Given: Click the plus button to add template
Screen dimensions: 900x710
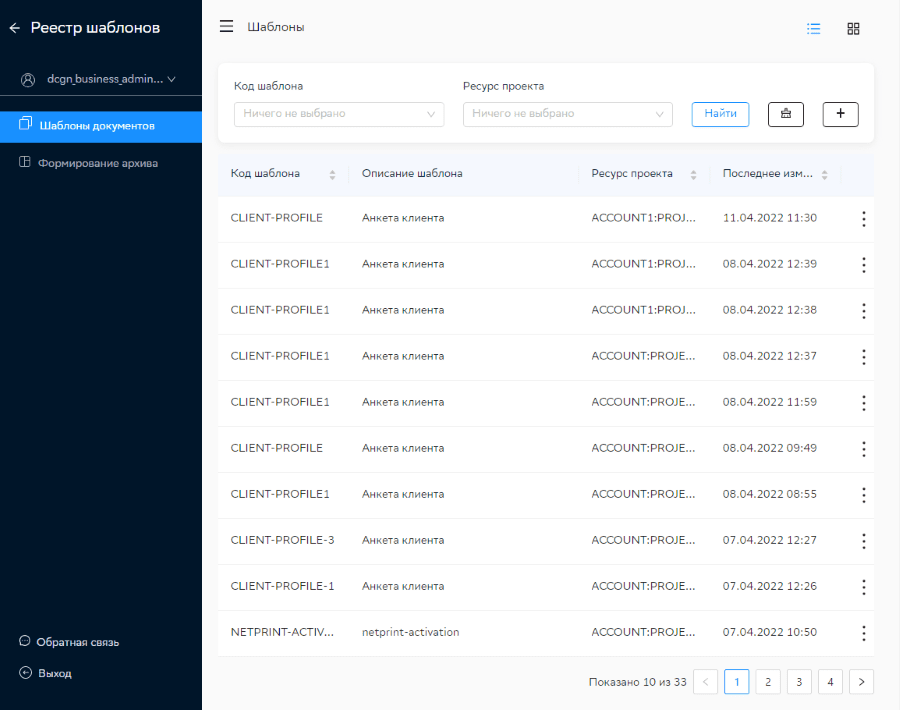Looking at the screenshot, I should click(840, 114).
